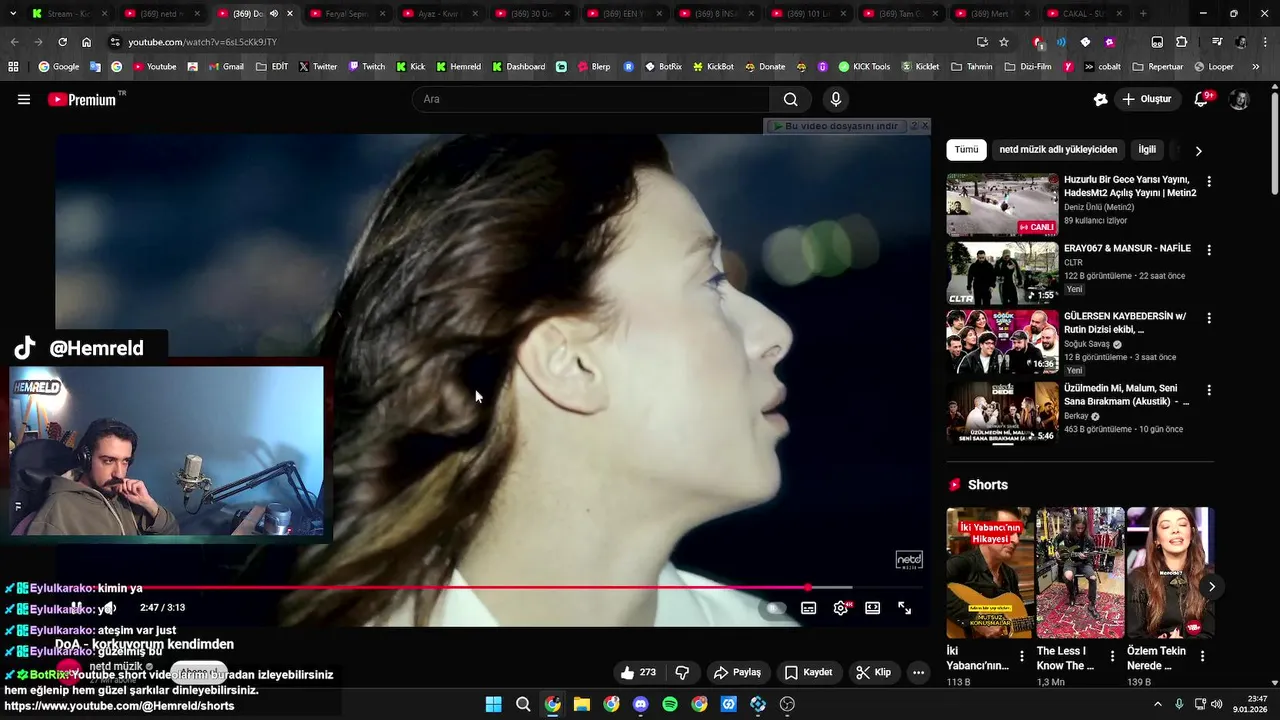The image size is (1280, 720).
Task: Open the Oluştur create button
Action: coord(1146,99)
